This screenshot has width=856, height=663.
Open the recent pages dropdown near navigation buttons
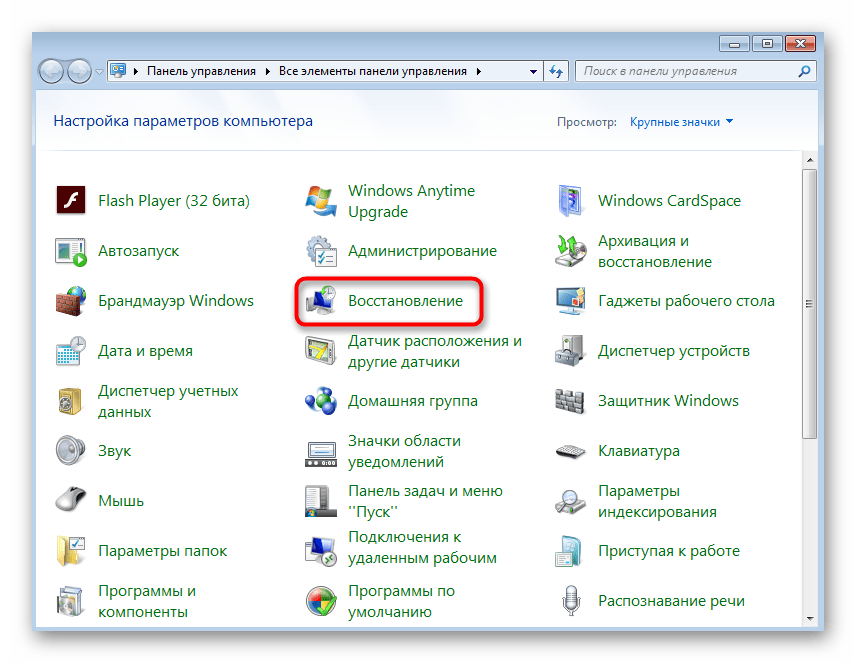pos(99,72)
